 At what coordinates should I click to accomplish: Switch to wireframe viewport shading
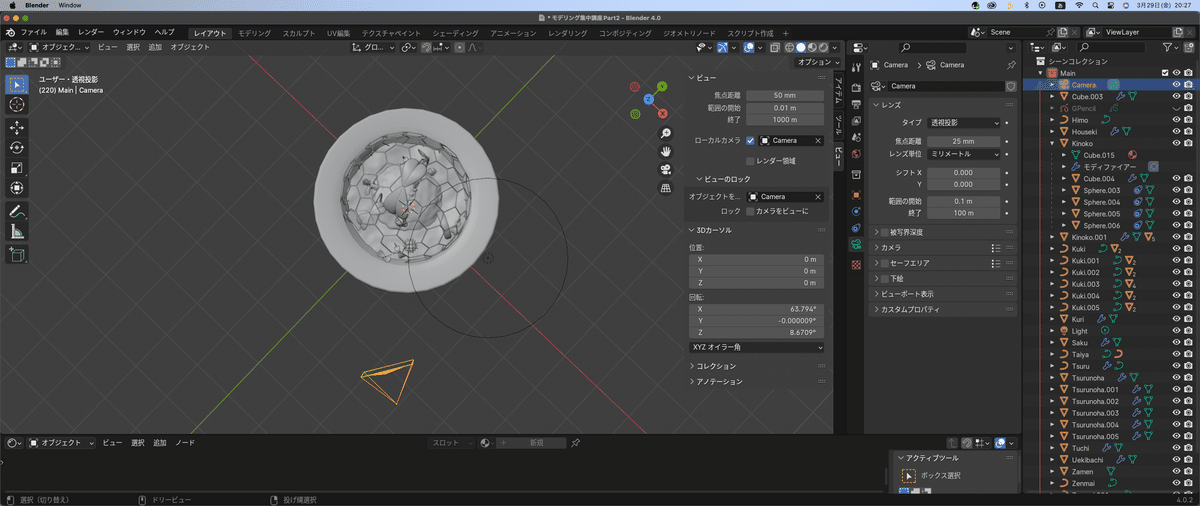pyautogui.click(x=789, y=47)
